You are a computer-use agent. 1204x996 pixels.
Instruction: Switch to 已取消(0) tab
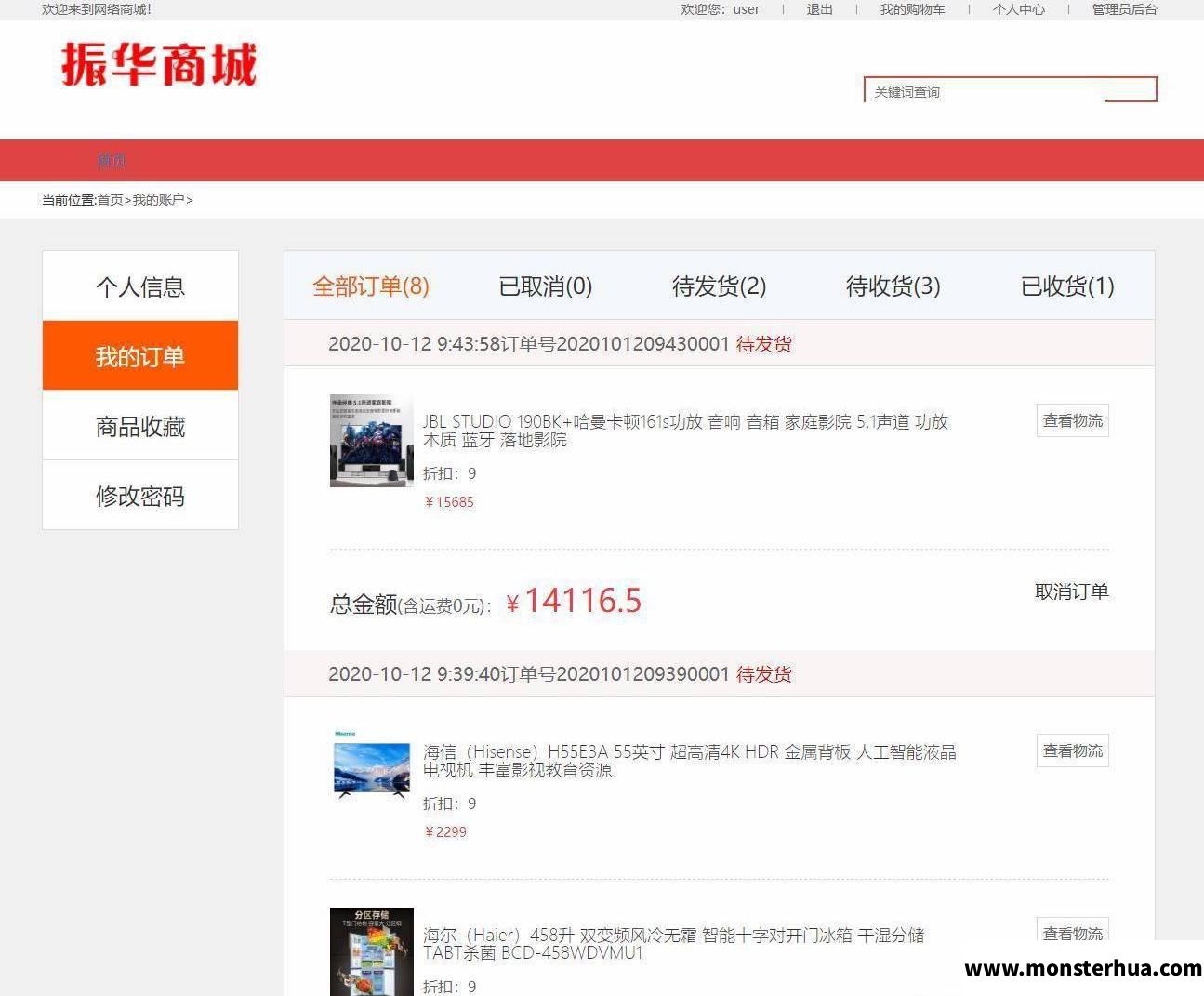point(546,286)
